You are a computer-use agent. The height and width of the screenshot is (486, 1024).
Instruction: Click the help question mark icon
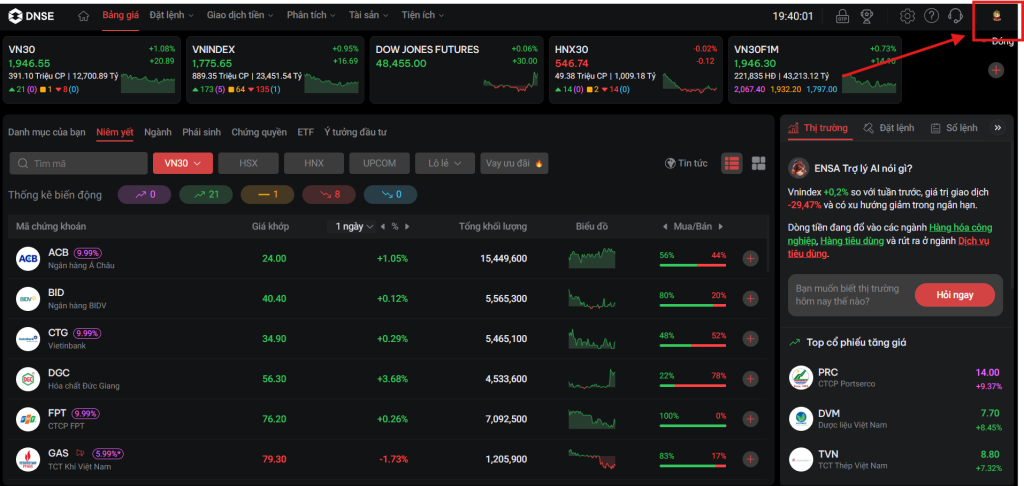pyautogui.click(x=931, y=17)
